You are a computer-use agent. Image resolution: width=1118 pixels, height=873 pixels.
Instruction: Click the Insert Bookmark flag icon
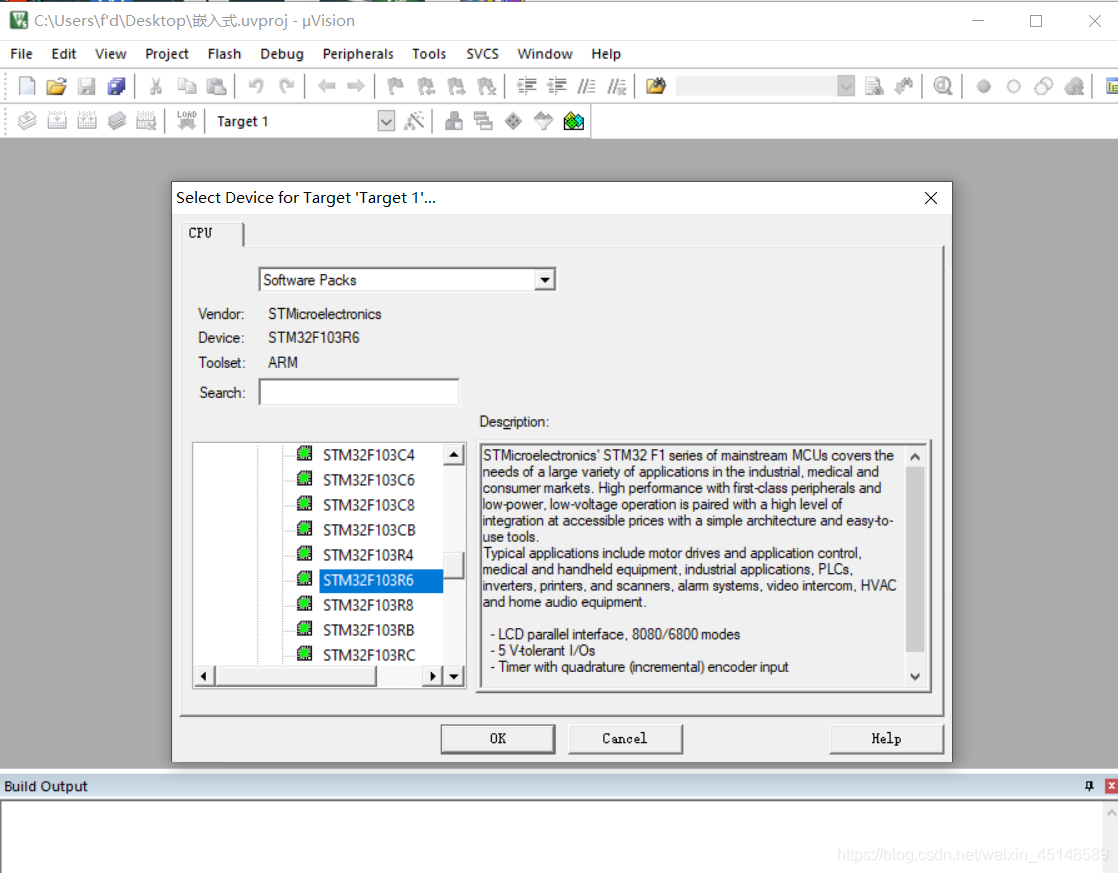tap(395, 86)
